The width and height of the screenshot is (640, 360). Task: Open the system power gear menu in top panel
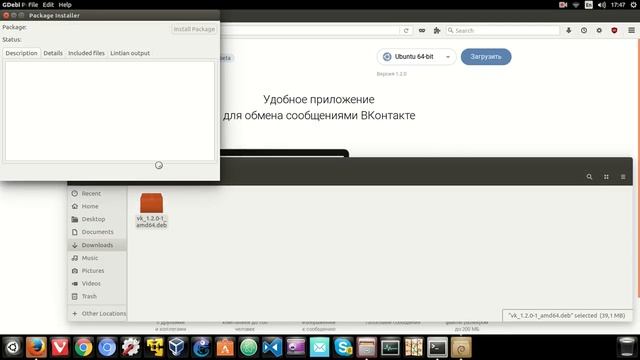[x=633, y=5]
